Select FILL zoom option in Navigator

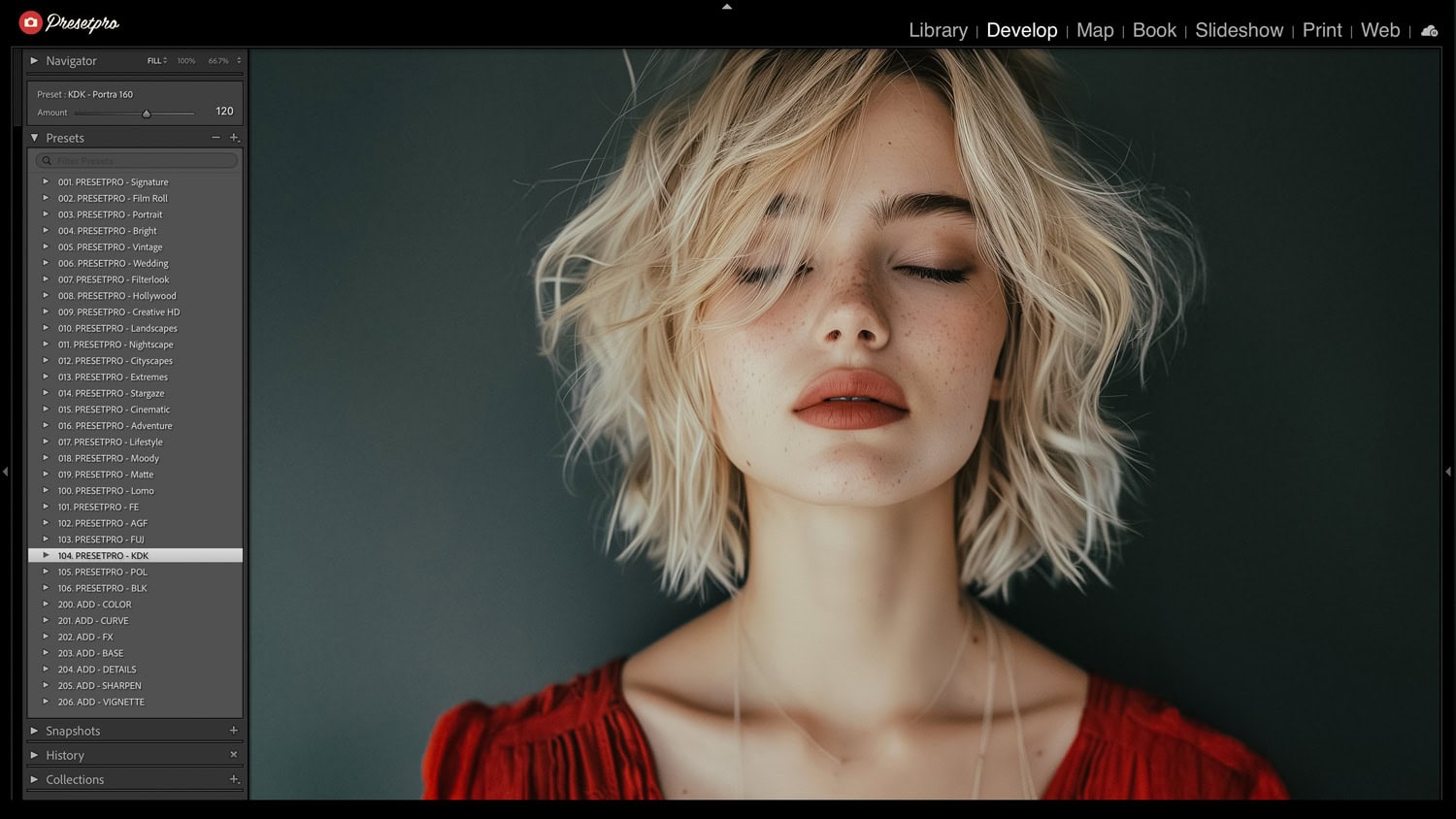click(x=156, y=60)
